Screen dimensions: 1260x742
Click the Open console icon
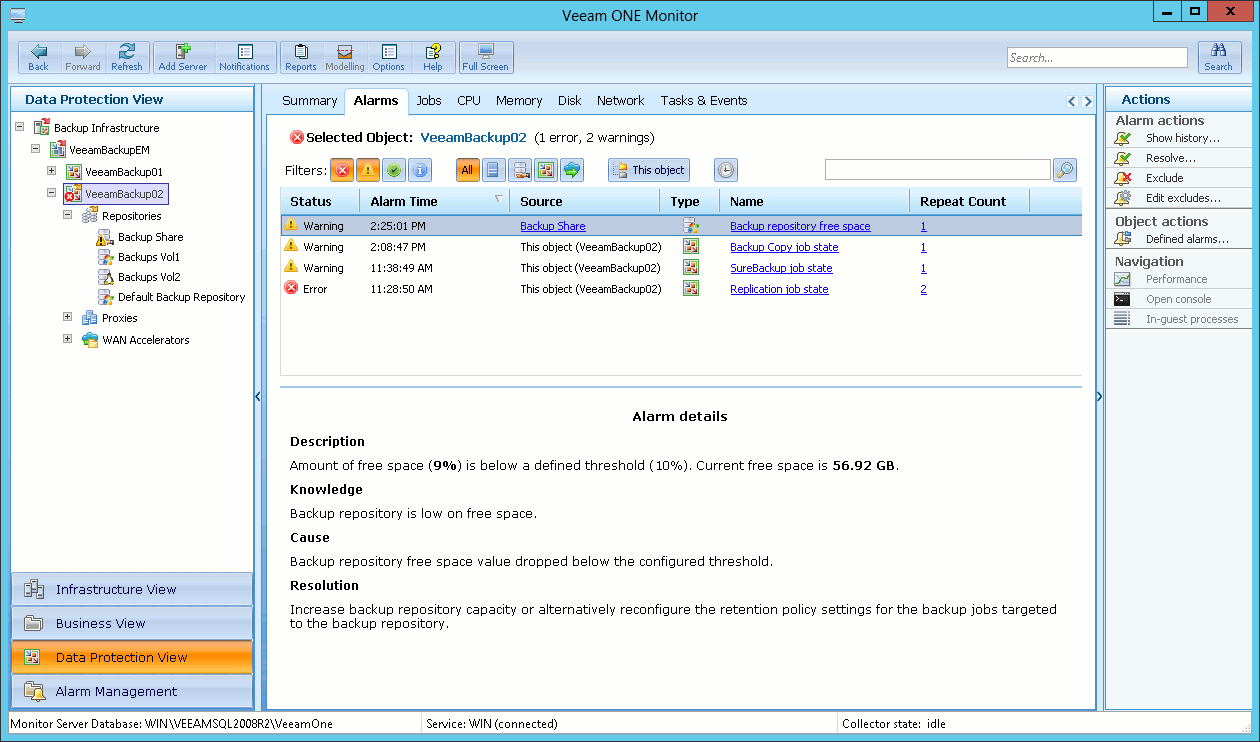click(x=1123, y=299)
